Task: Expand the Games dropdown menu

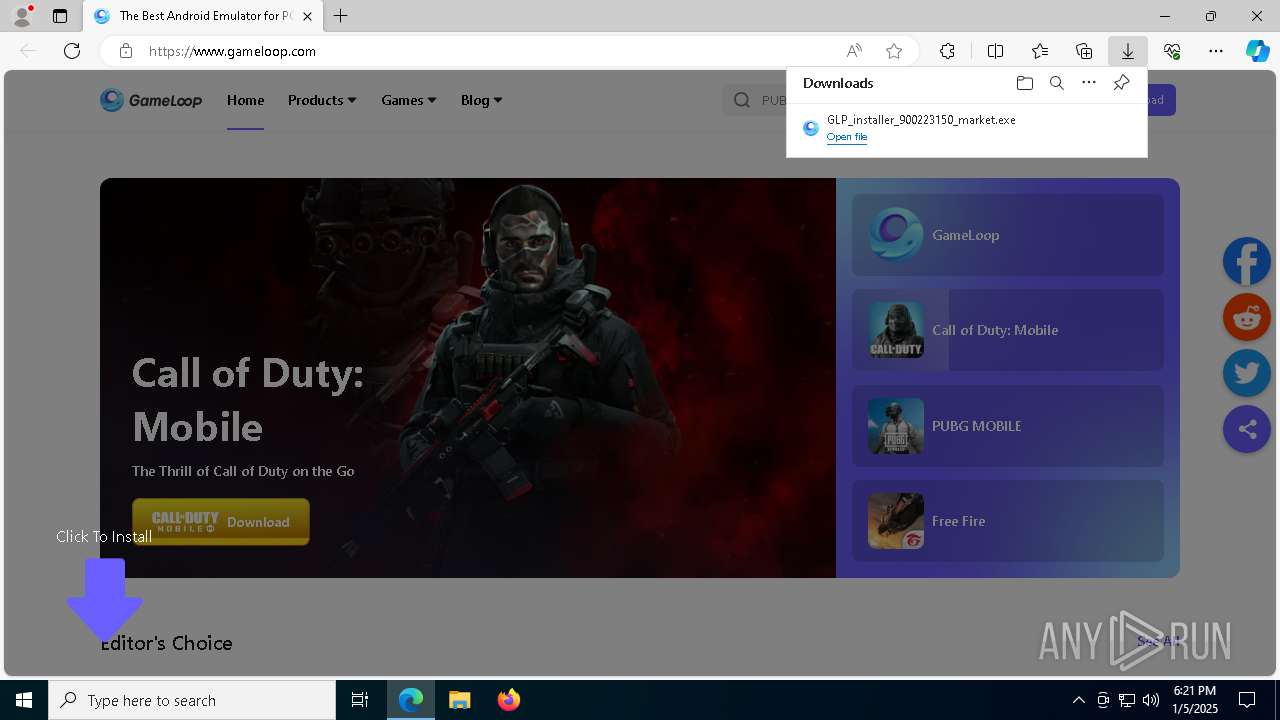Action: pyautogui.click(x=408, y=100)
